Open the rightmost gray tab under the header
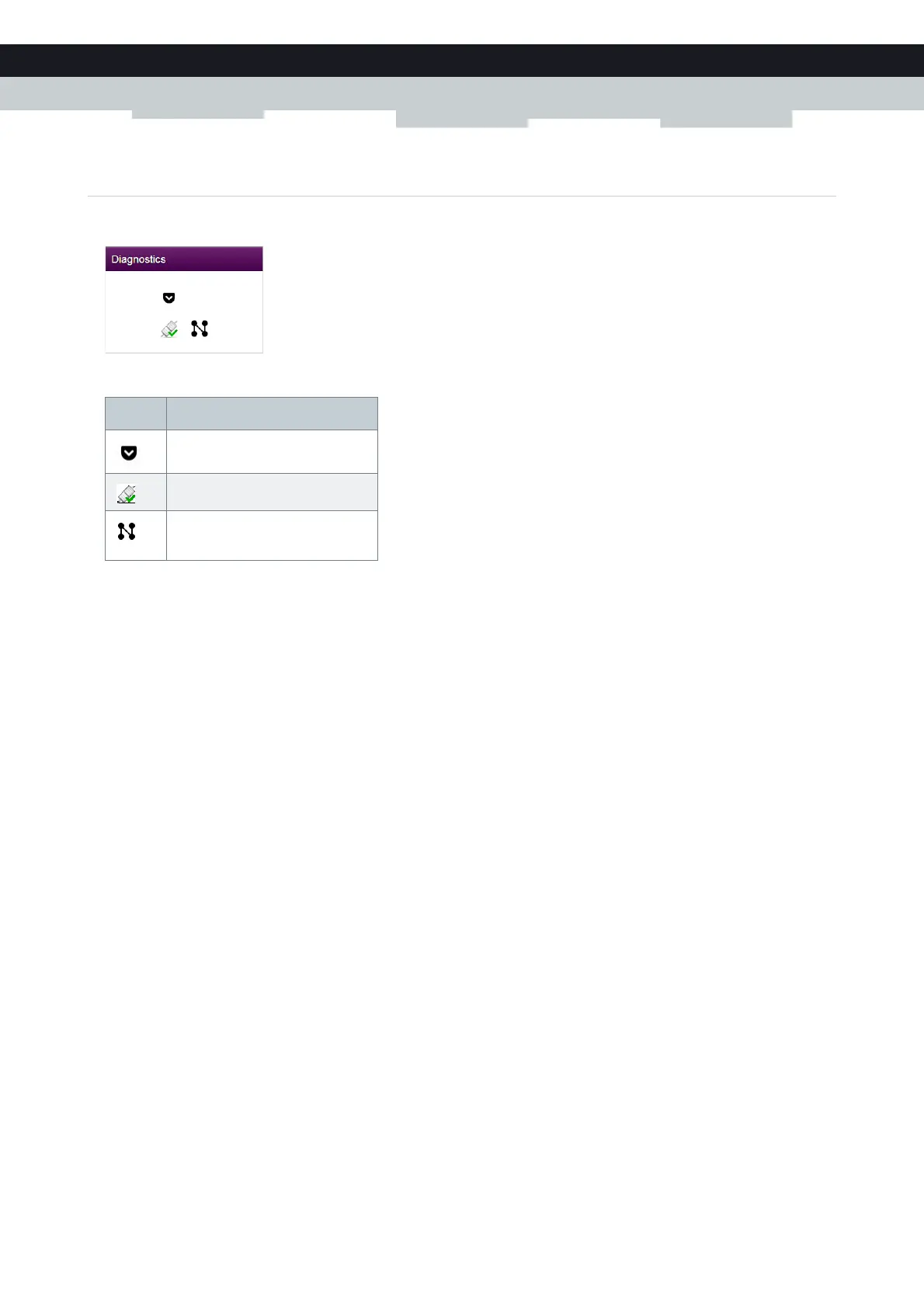924x1308 pixels. (x=726, y=118)
